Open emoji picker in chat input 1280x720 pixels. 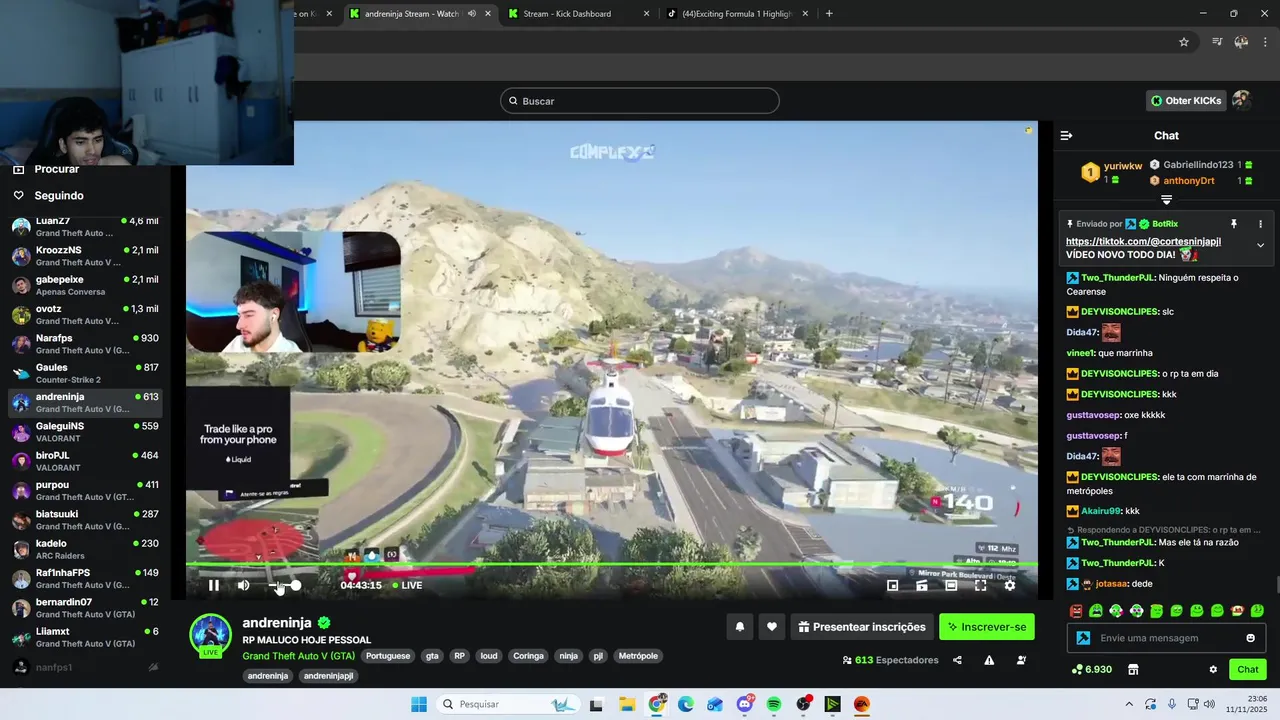(1250, 638)
